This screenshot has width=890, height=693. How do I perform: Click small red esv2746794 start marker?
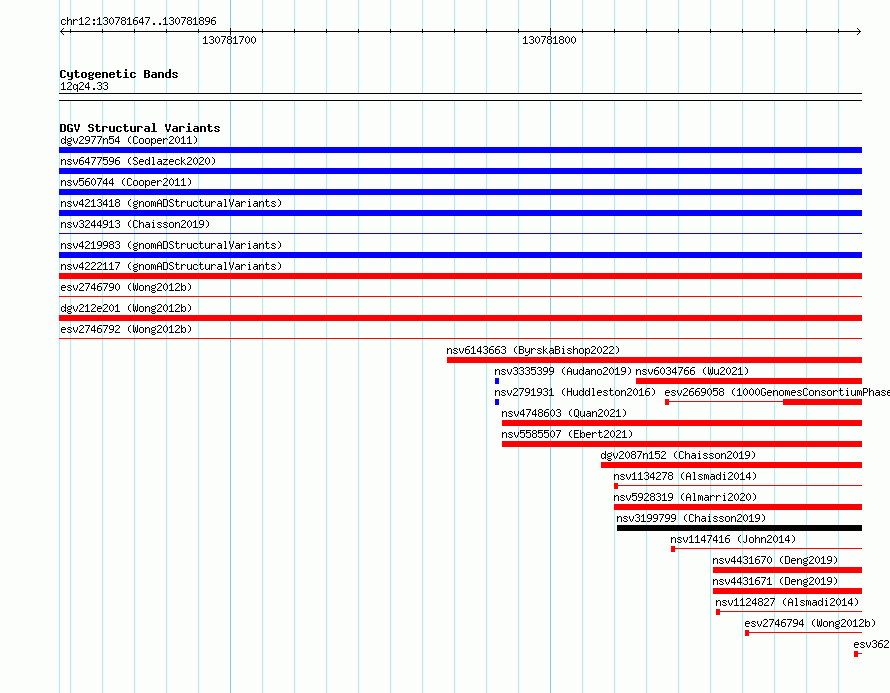747,633
